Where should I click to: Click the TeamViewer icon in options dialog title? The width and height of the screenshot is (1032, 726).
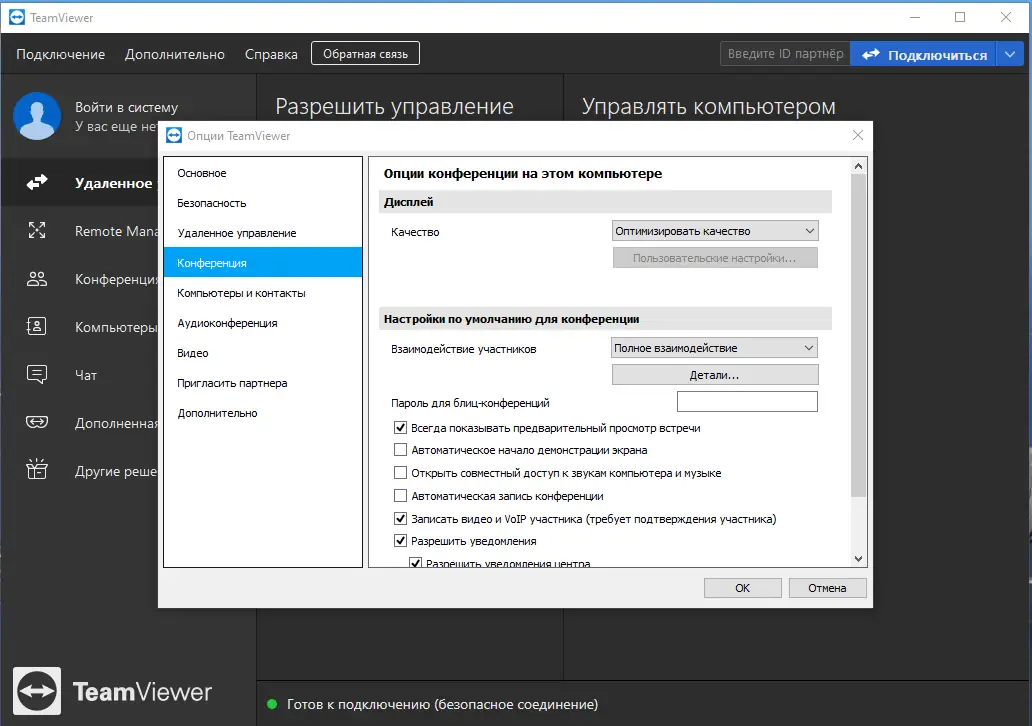174,136
